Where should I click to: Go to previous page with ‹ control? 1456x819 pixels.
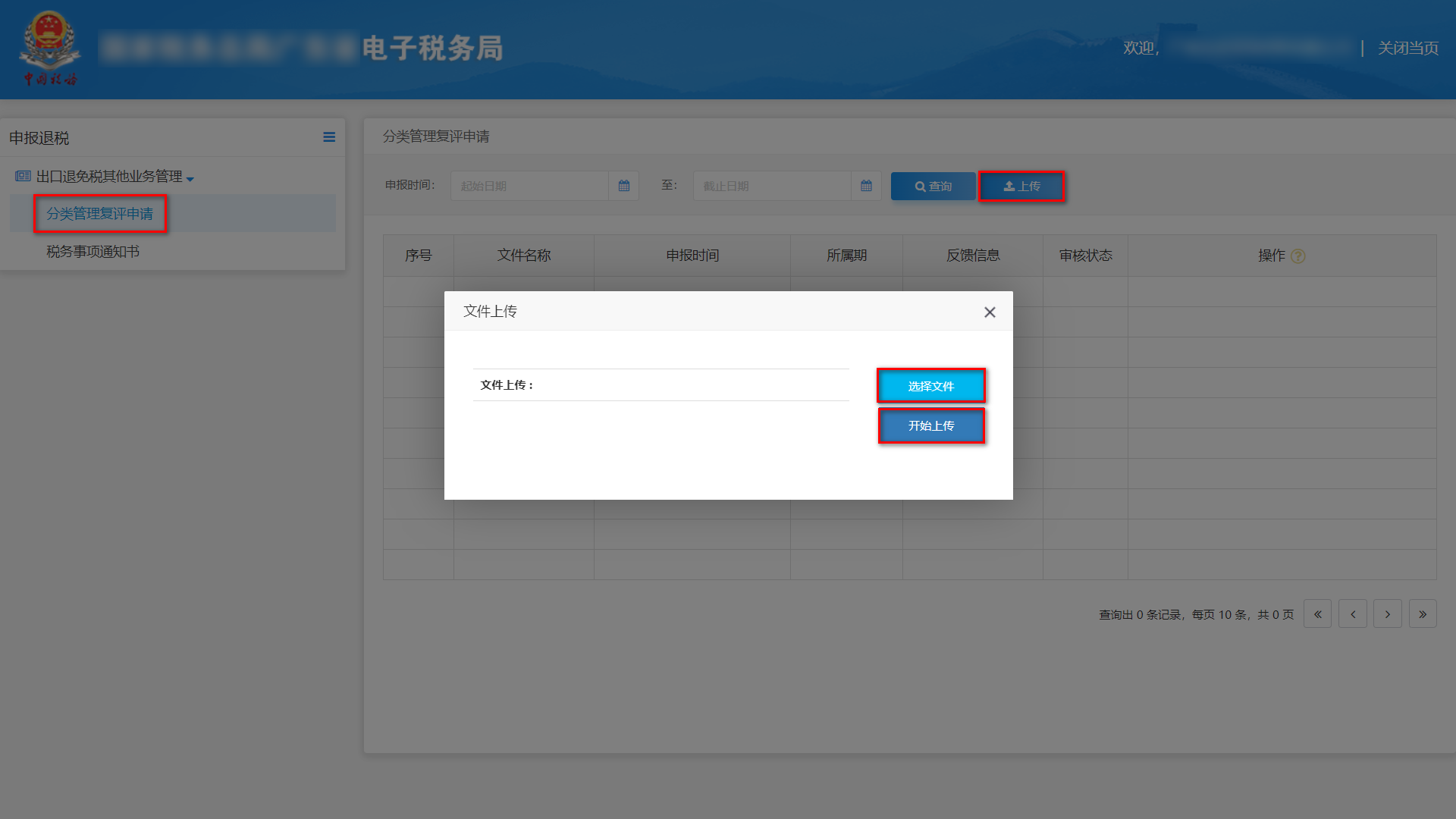1353,613
